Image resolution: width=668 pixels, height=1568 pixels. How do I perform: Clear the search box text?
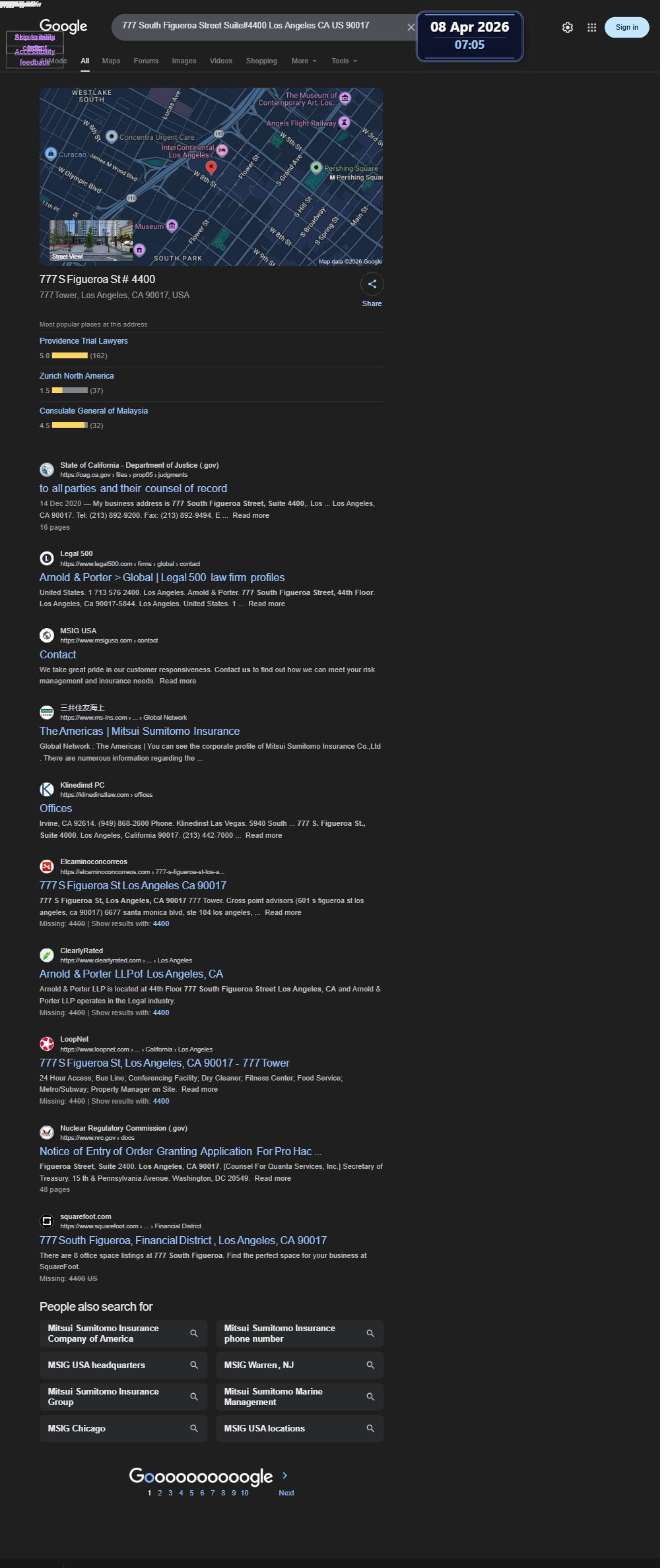coord(411,27)
